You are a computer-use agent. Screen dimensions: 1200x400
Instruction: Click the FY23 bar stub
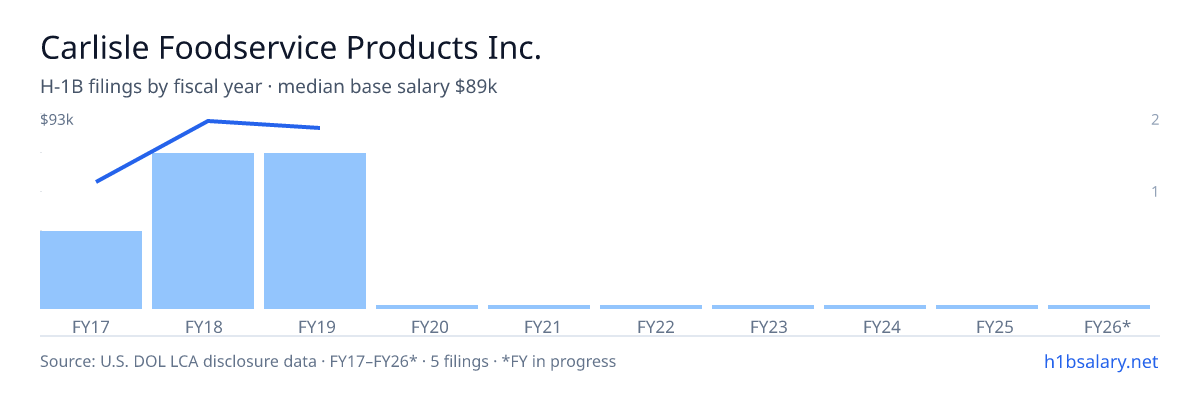click(763, 307)
